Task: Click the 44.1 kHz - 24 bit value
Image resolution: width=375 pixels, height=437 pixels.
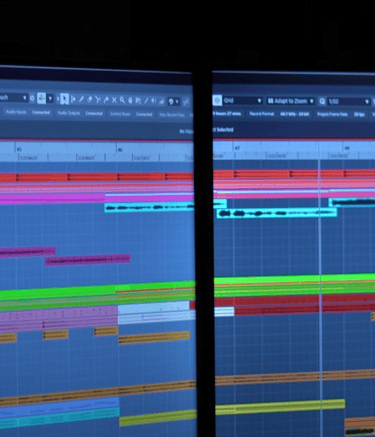Action: click(x=295, y=114)
